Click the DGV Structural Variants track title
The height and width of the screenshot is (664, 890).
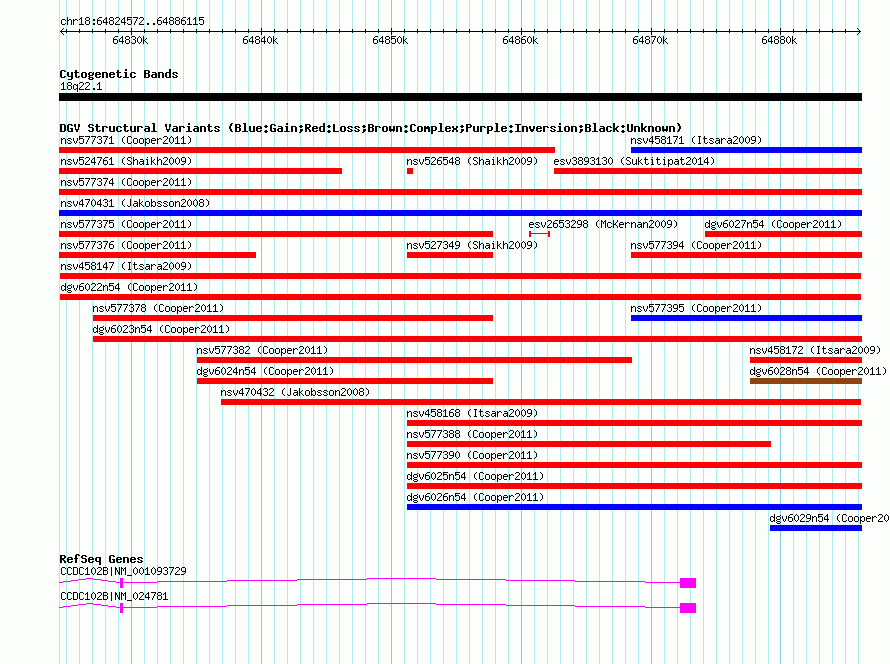coord(370,128)
